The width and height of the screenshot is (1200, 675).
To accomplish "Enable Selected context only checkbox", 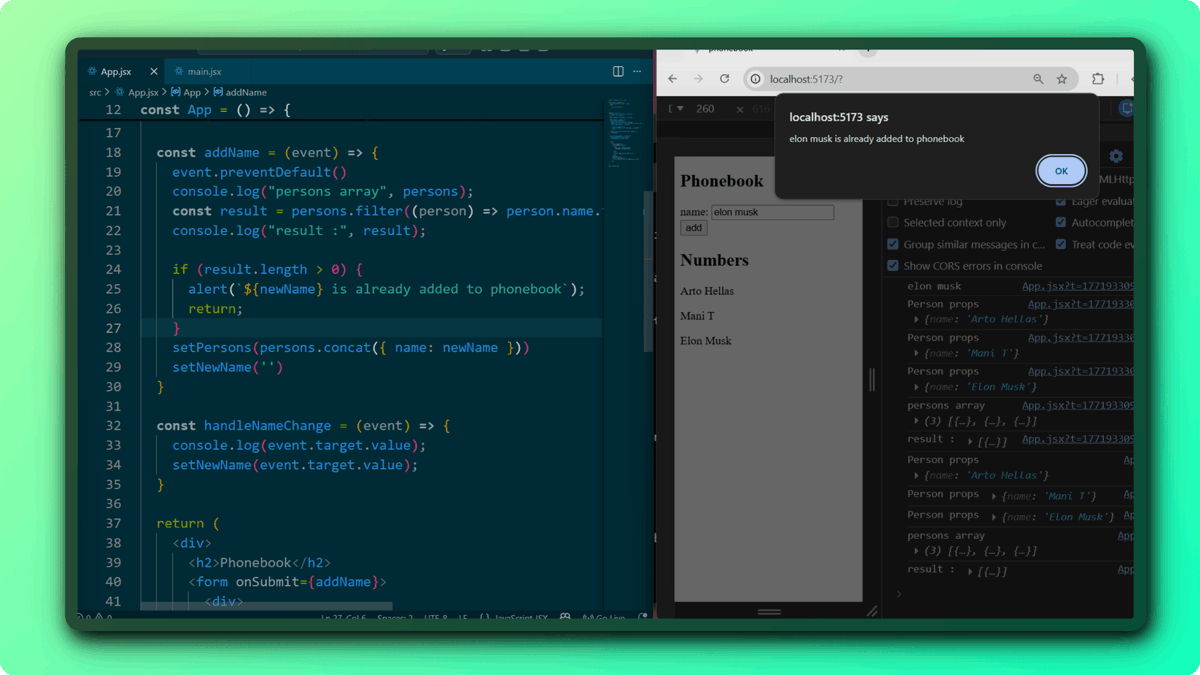I will point(893,223).
